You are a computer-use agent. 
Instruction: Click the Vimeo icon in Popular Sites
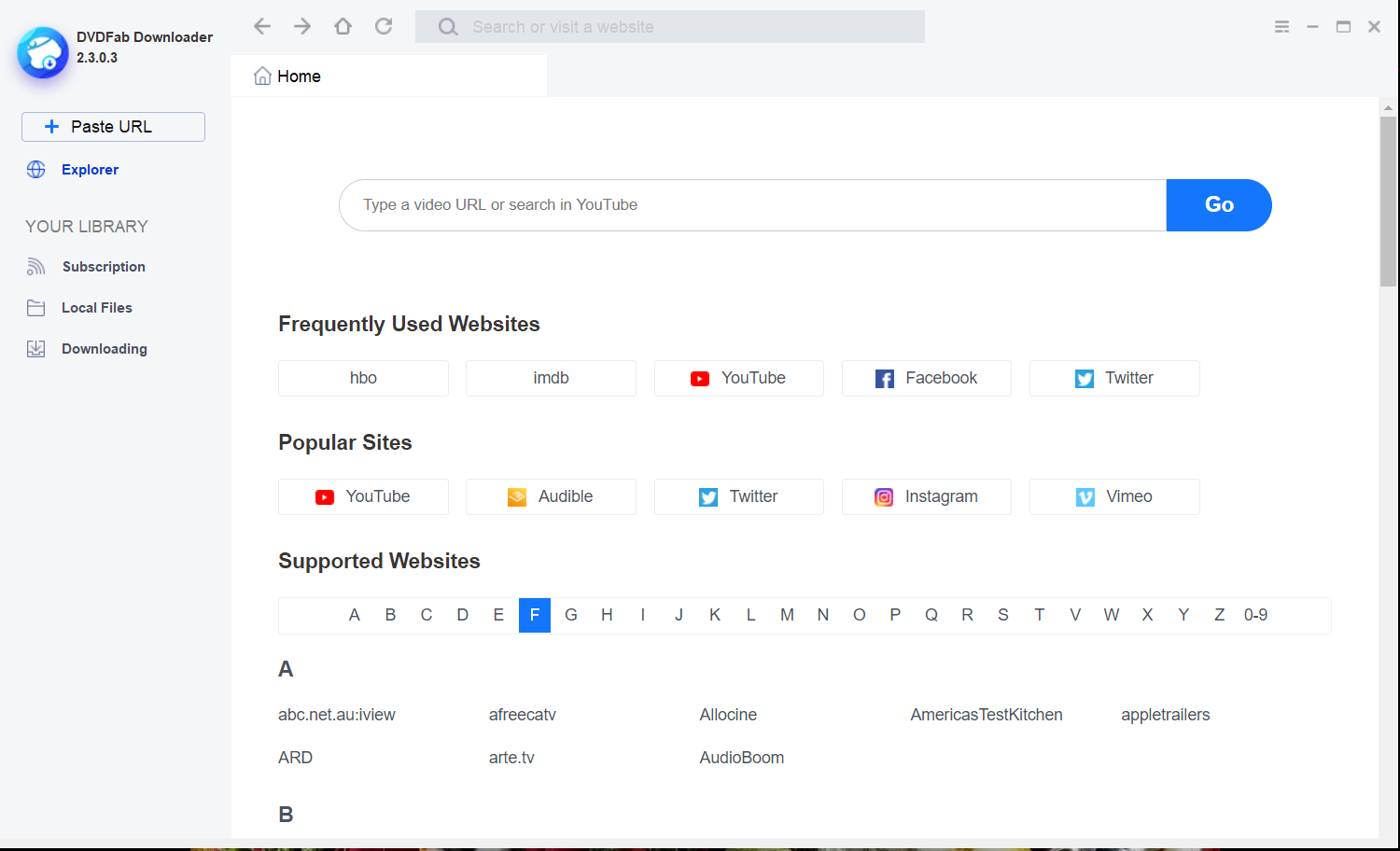point(1085,497)
